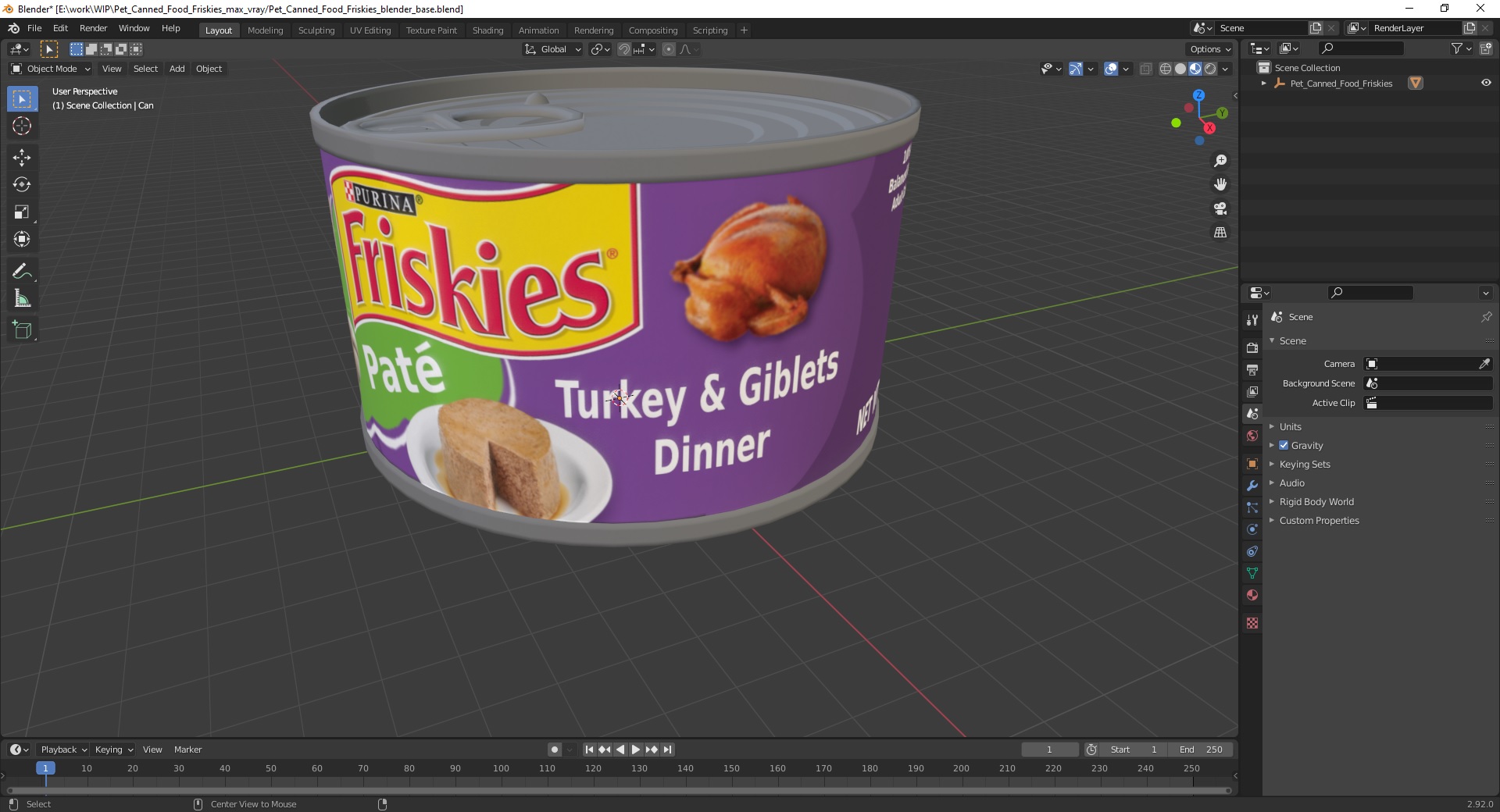Play the animation forward

pyautogui.click(x=636, y=750)
